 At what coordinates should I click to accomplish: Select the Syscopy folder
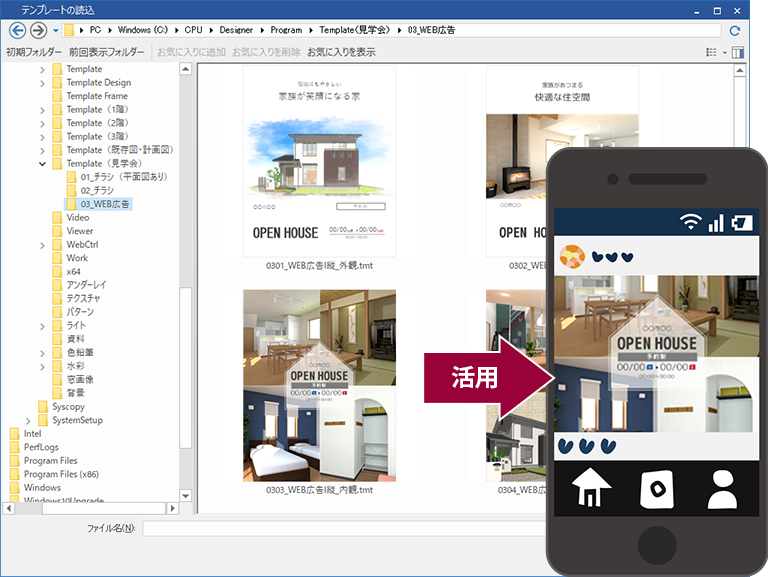62,406
